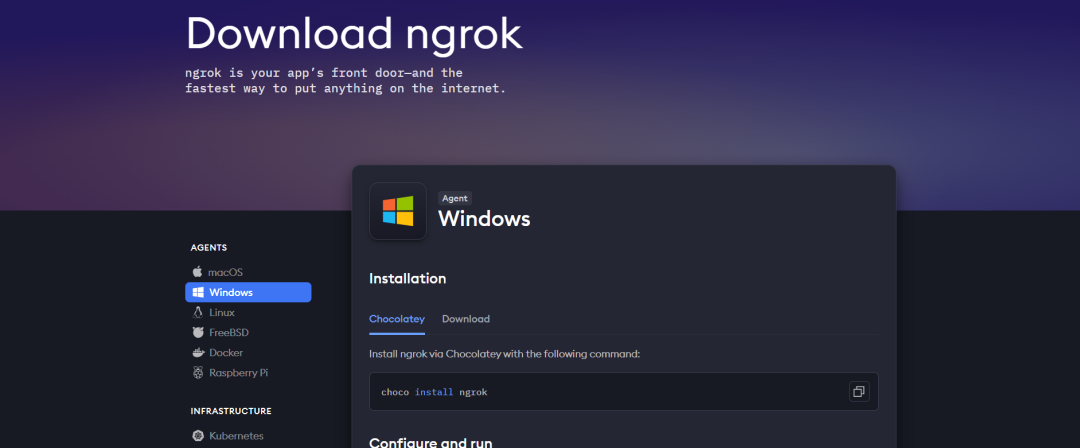Switch to the Download tab
The width and height of the screenshot is (1080, 448).
(x=466, y=319)
